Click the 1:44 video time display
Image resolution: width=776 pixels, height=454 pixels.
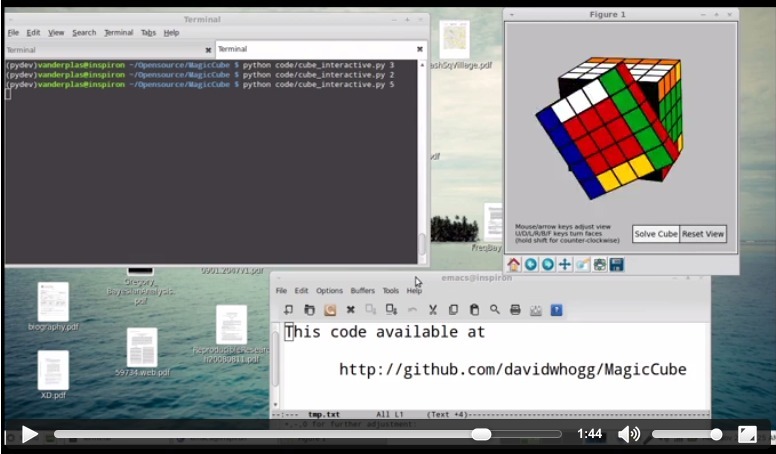tap(589, 434)
